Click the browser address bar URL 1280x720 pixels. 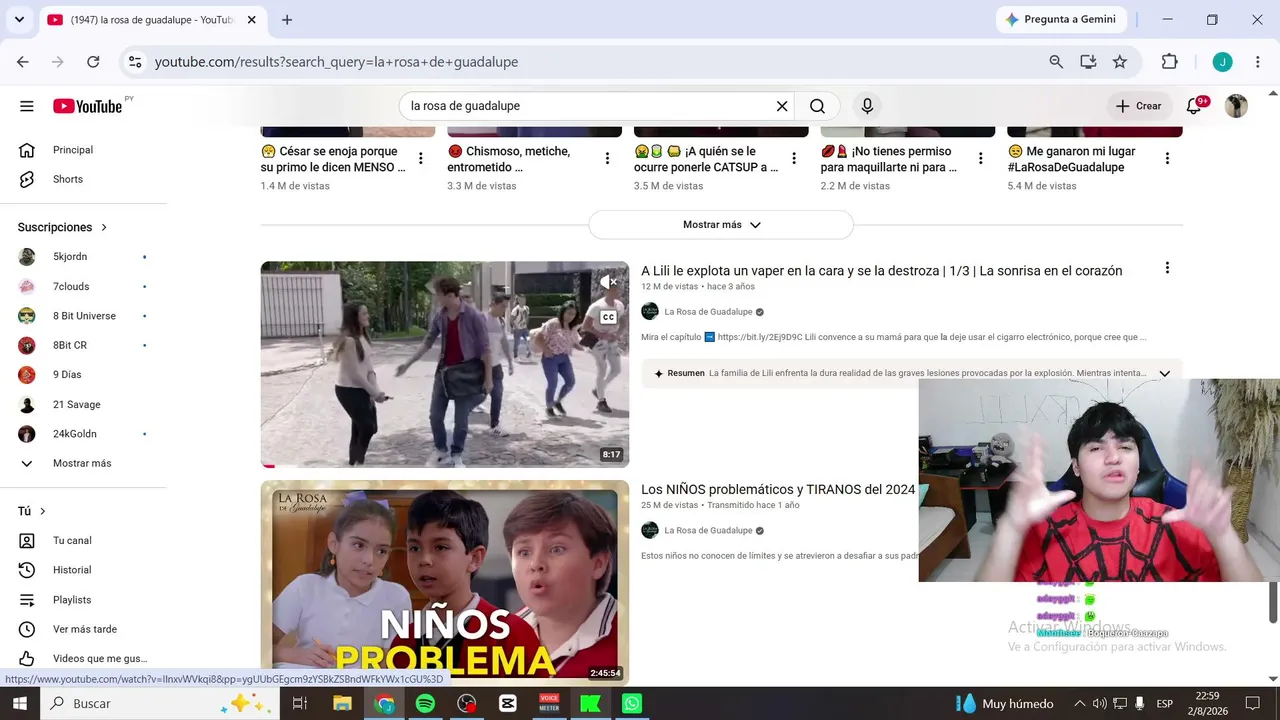[x=336, y=62]
